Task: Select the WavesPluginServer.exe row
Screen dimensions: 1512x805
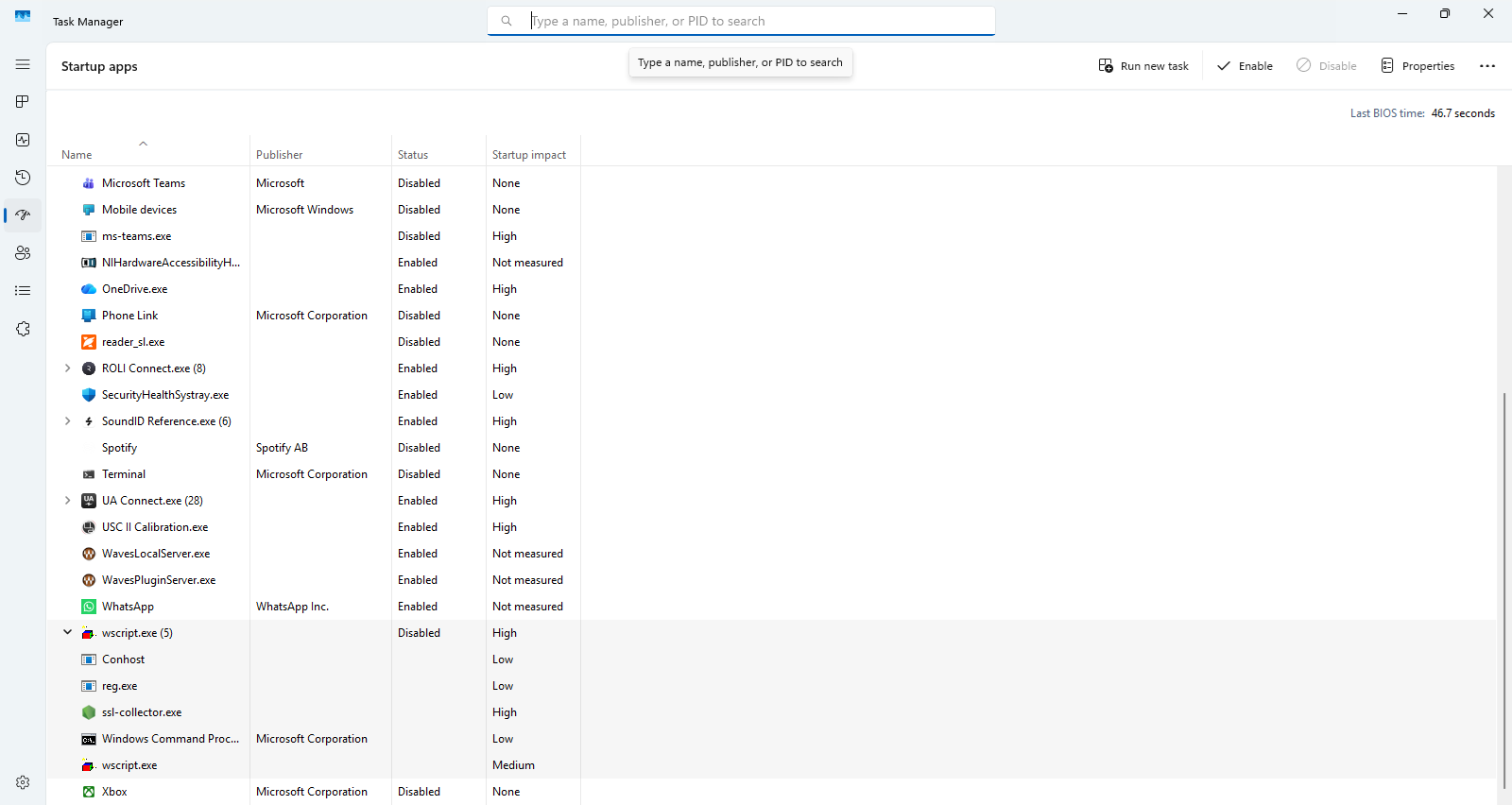Action: 772,580
